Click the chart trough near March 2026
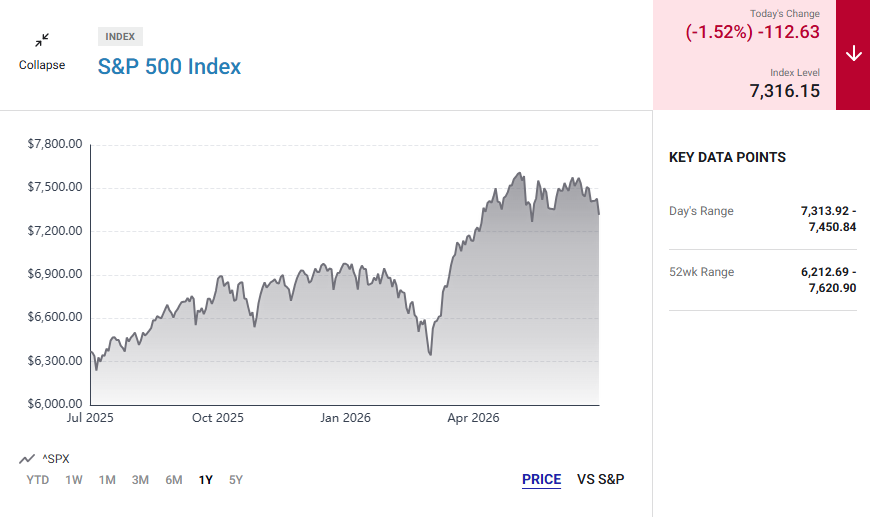 430,354
